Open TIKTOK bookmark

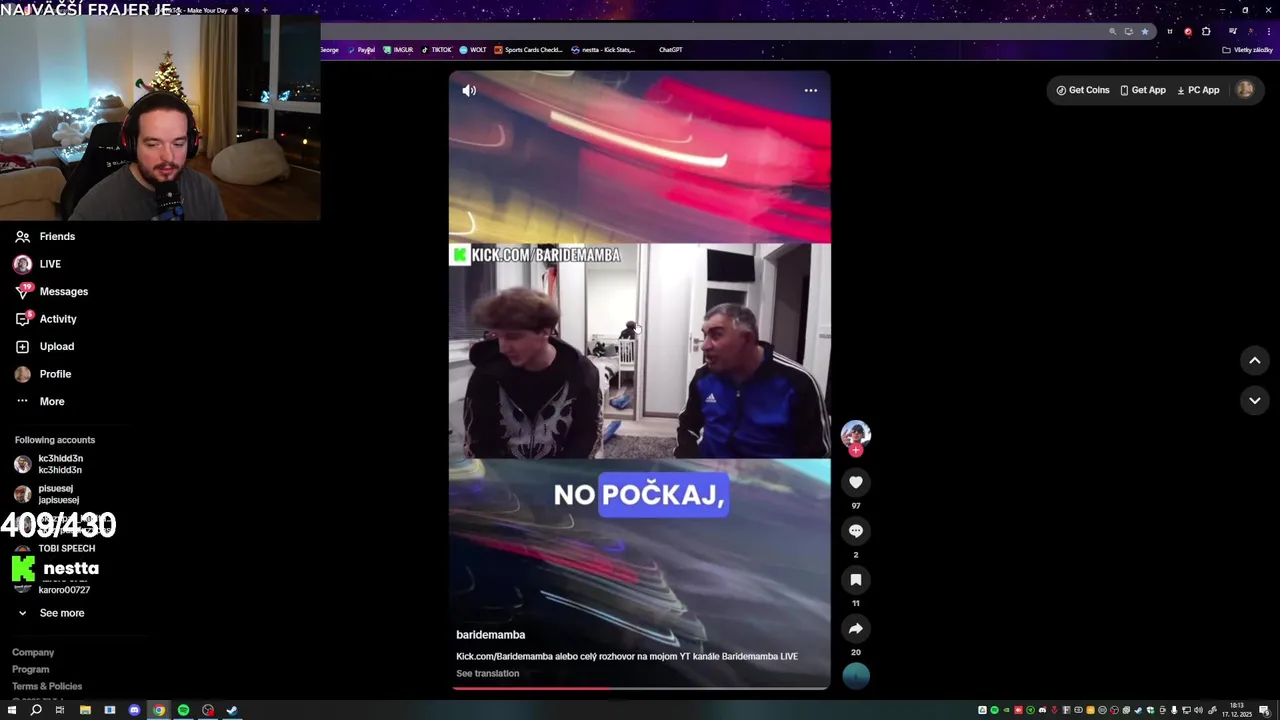[437, 50]
